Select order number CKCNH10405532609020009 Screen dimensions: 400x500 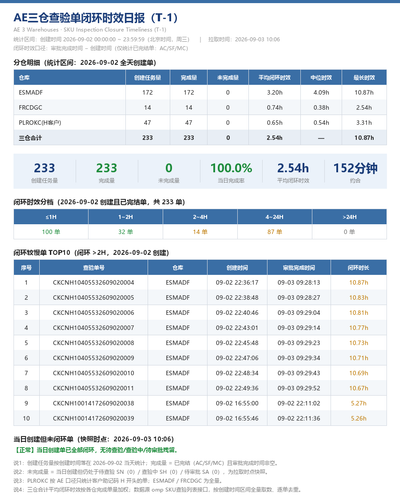93,358
